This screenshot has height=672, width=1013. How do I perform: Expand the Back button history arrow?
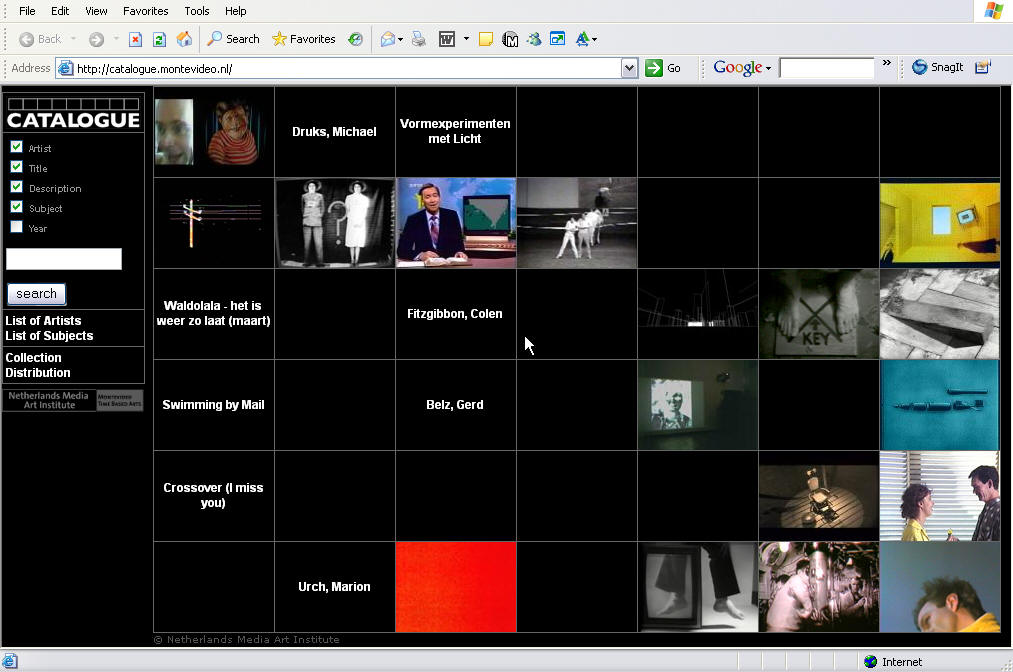(73, 39)
